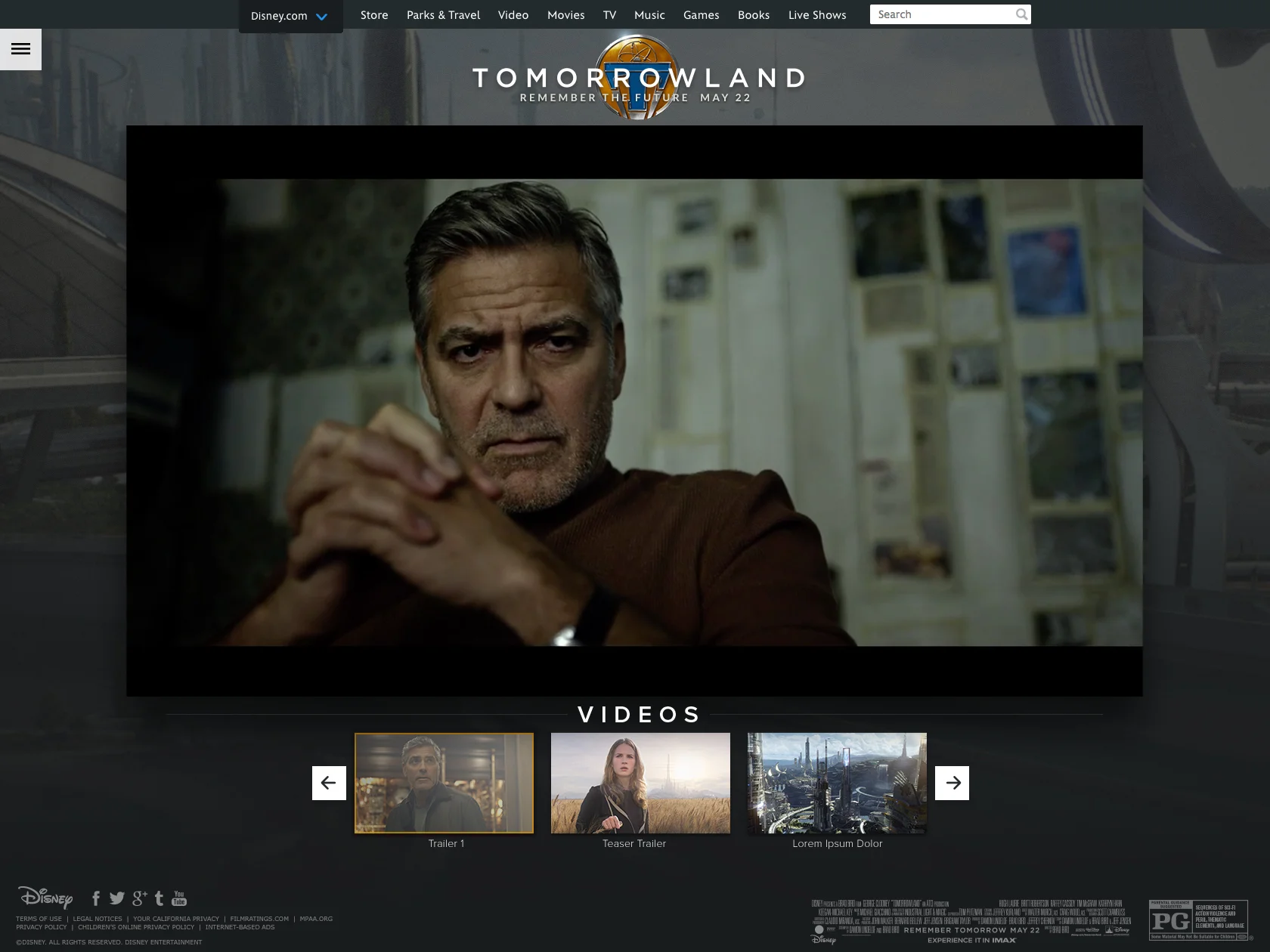Click the search magnifier icon
1270x952 pixels.
[x=1022, y=14]
